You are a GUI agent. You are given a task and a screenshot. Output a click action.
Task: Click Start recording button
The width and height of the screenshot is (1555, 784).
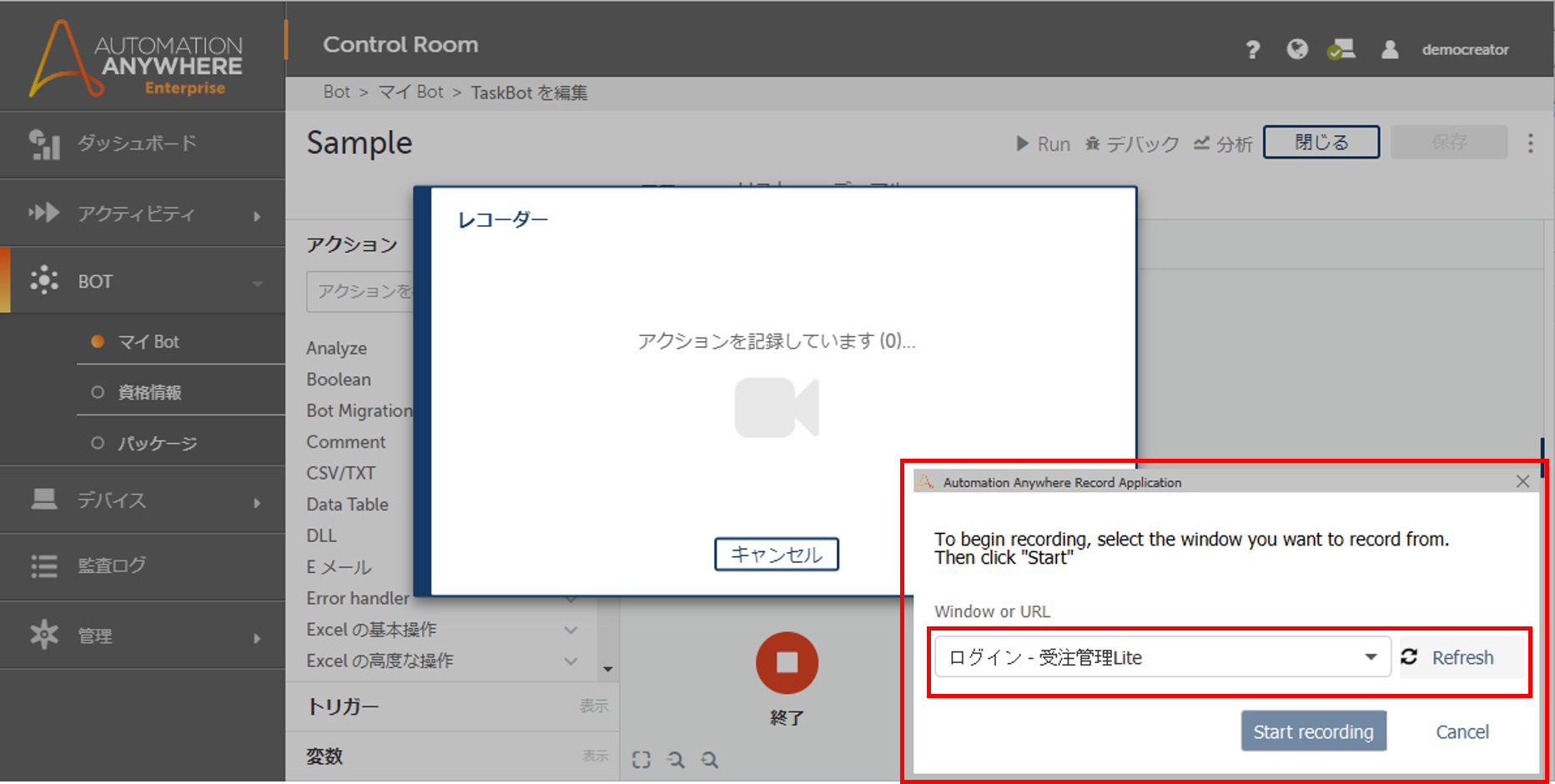pyautogui.click(x=1314, y=731)
